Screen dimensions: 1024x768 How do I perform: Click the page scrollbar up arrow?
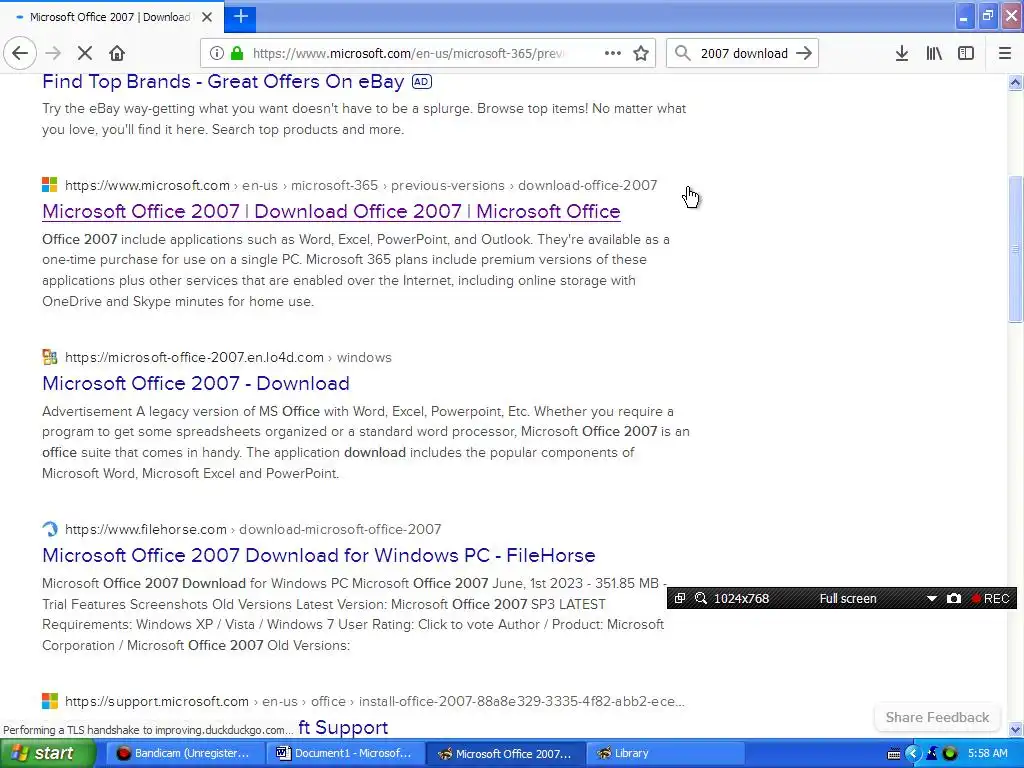coord(1015,82)
